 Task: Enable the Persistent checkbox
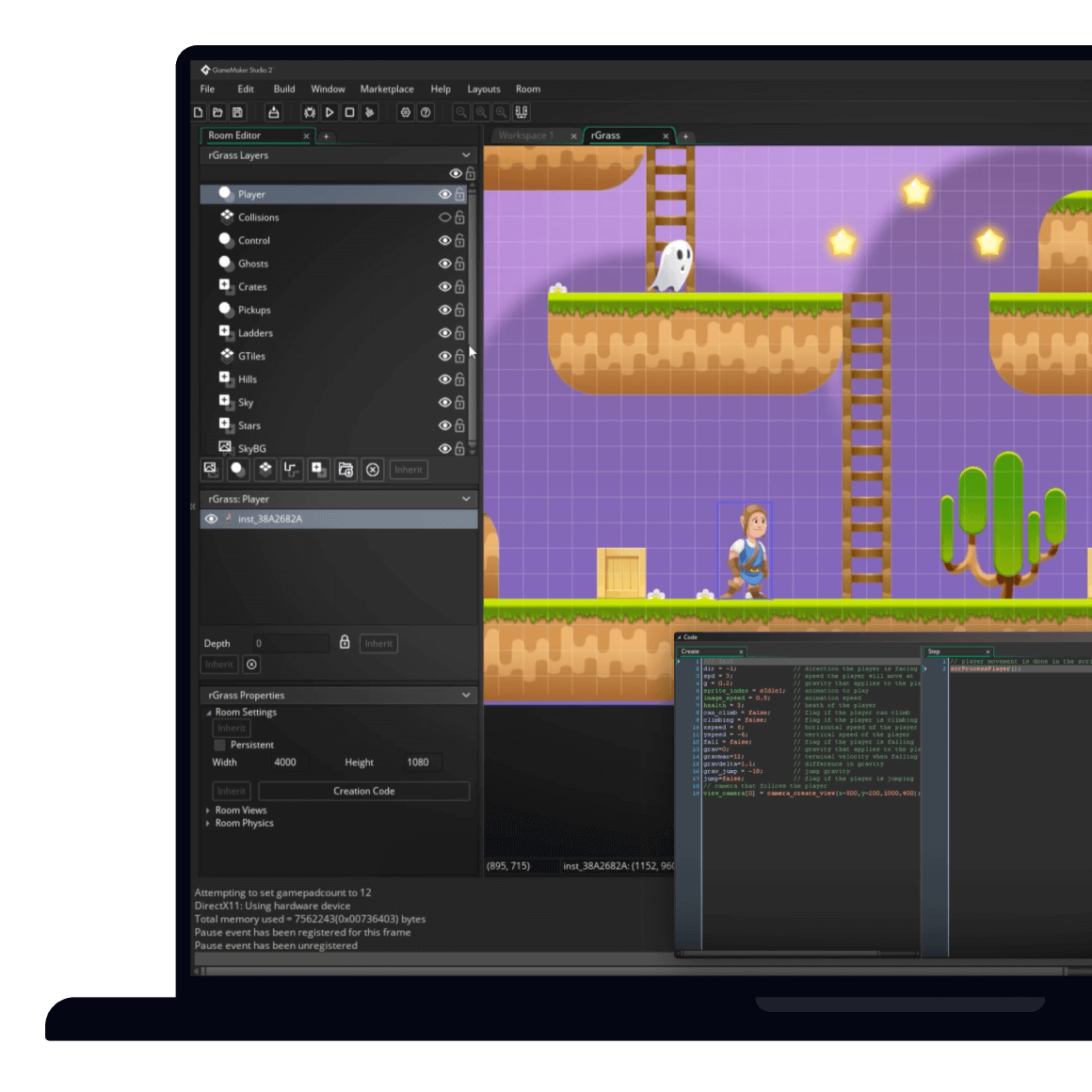(x=218, y=745)
